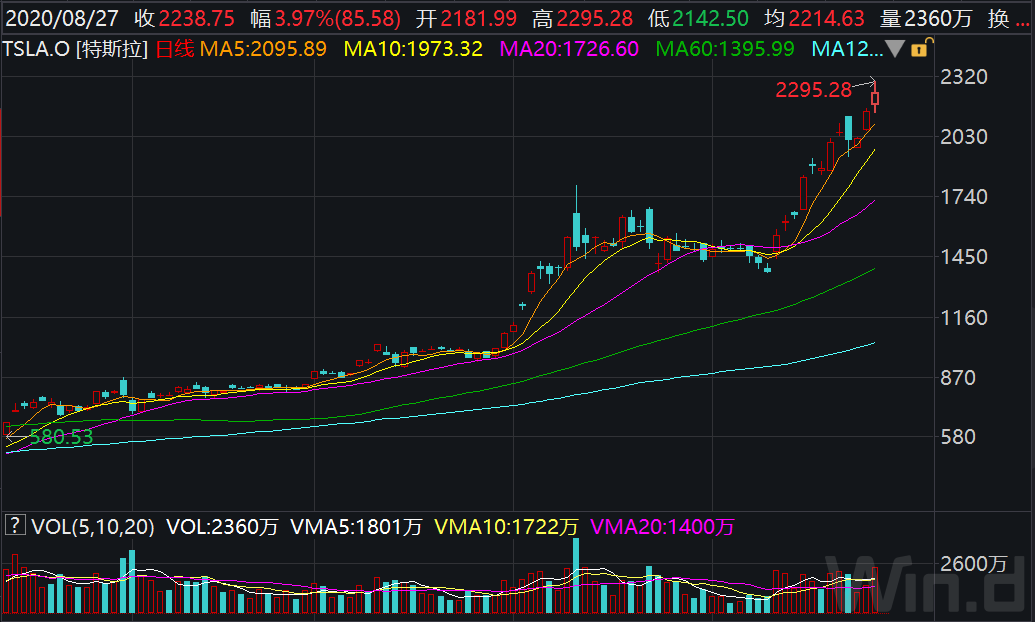Click the average price 2214.63
The image size is (1035, 622).
click(x=826, y=18)
